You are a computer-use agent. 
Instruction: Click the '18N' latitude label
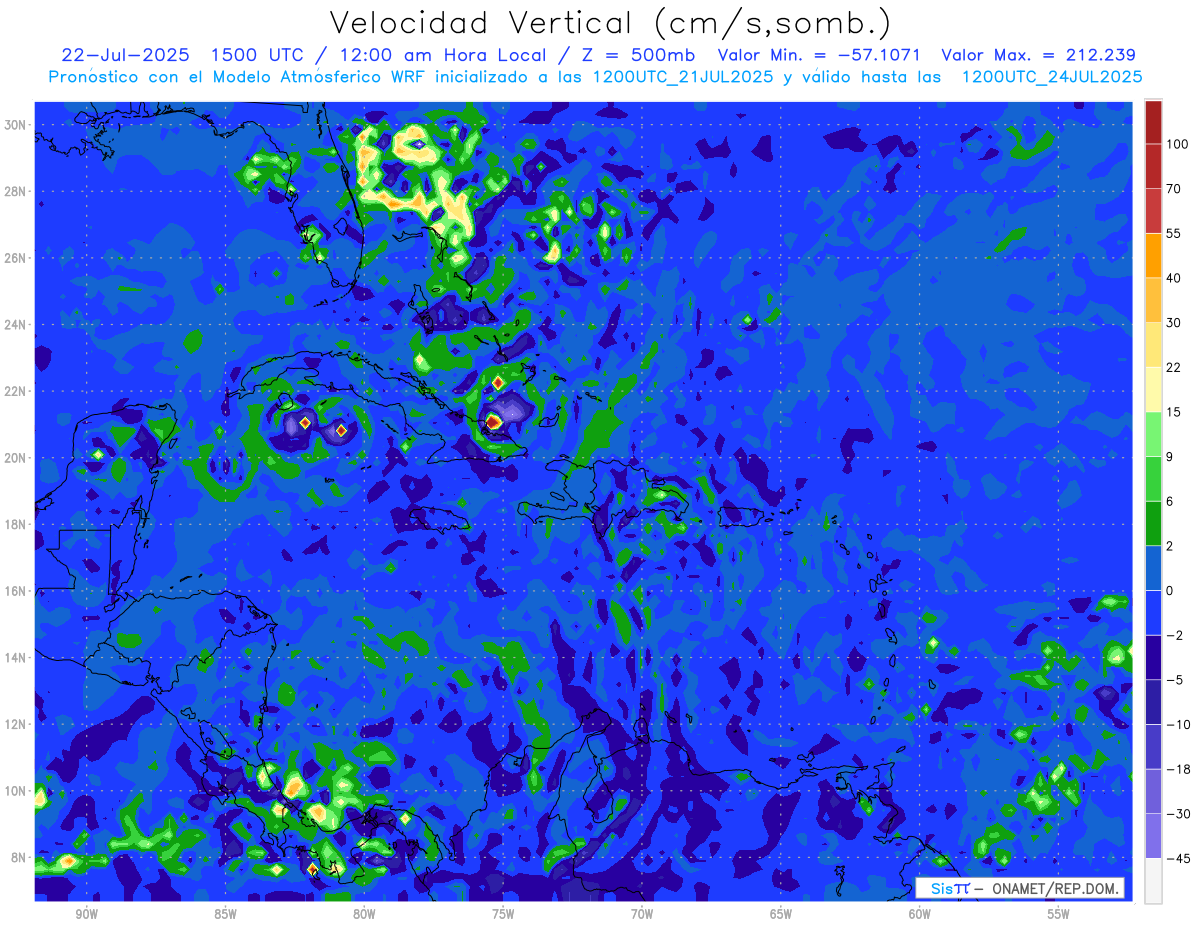[x=16, y=524]
